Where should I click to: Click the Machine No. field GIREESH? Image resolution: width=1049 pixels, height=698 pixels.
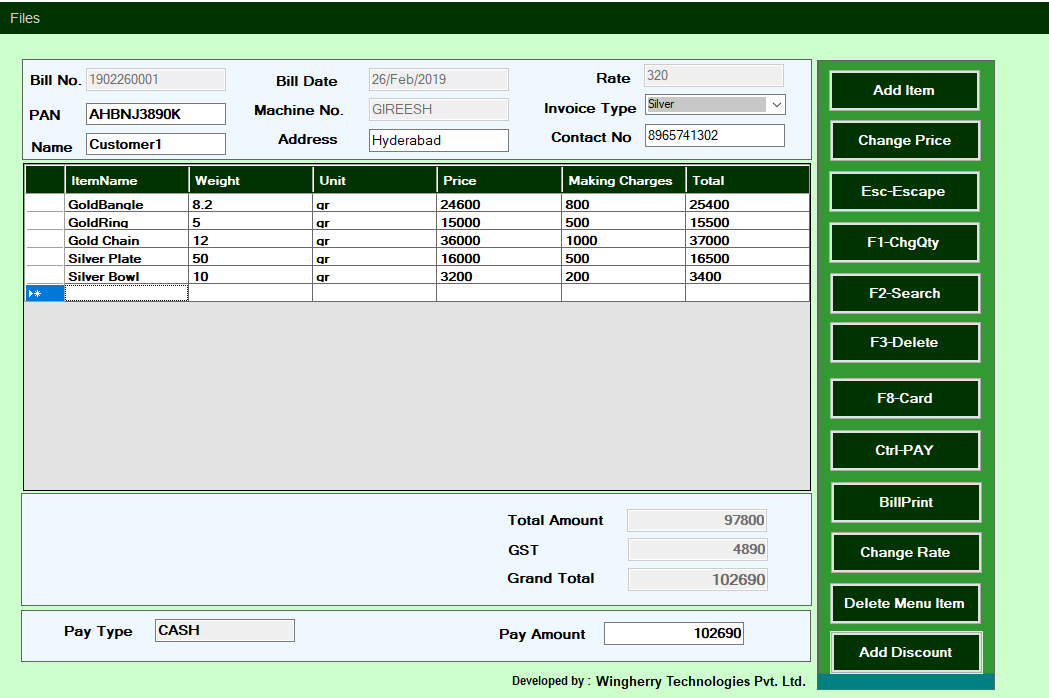click(x=438, y=109)
